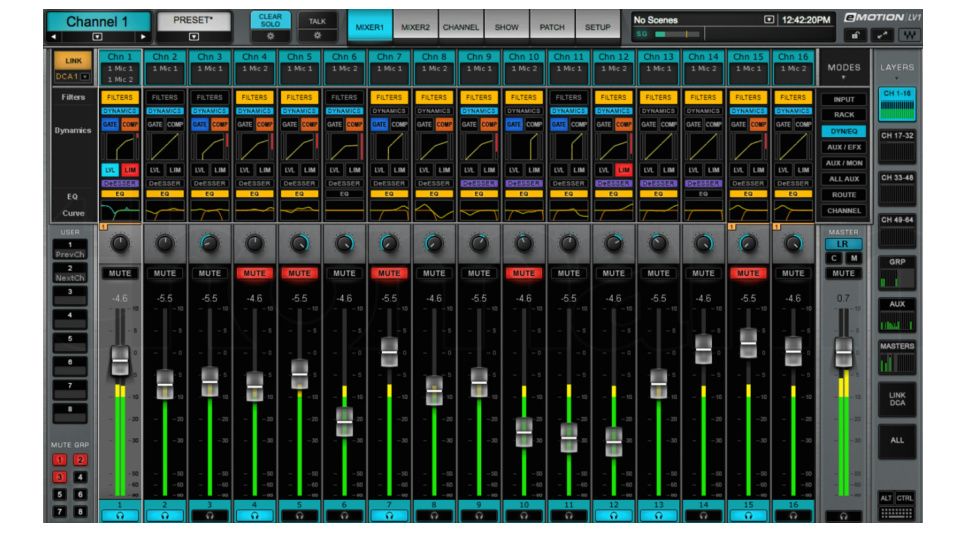
Task: Toggle headphone cue on channel 1
Action: (120, 516)
